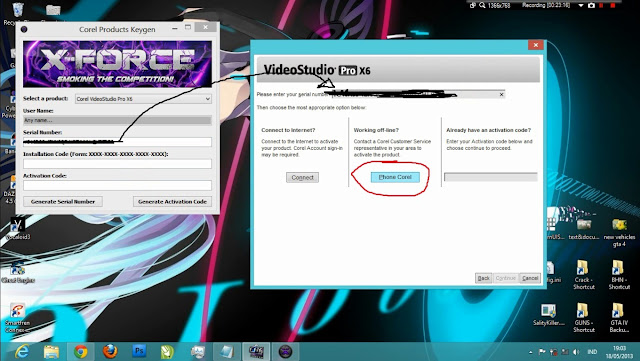
Task: Click the Phone Corel button
Action: 395,177
